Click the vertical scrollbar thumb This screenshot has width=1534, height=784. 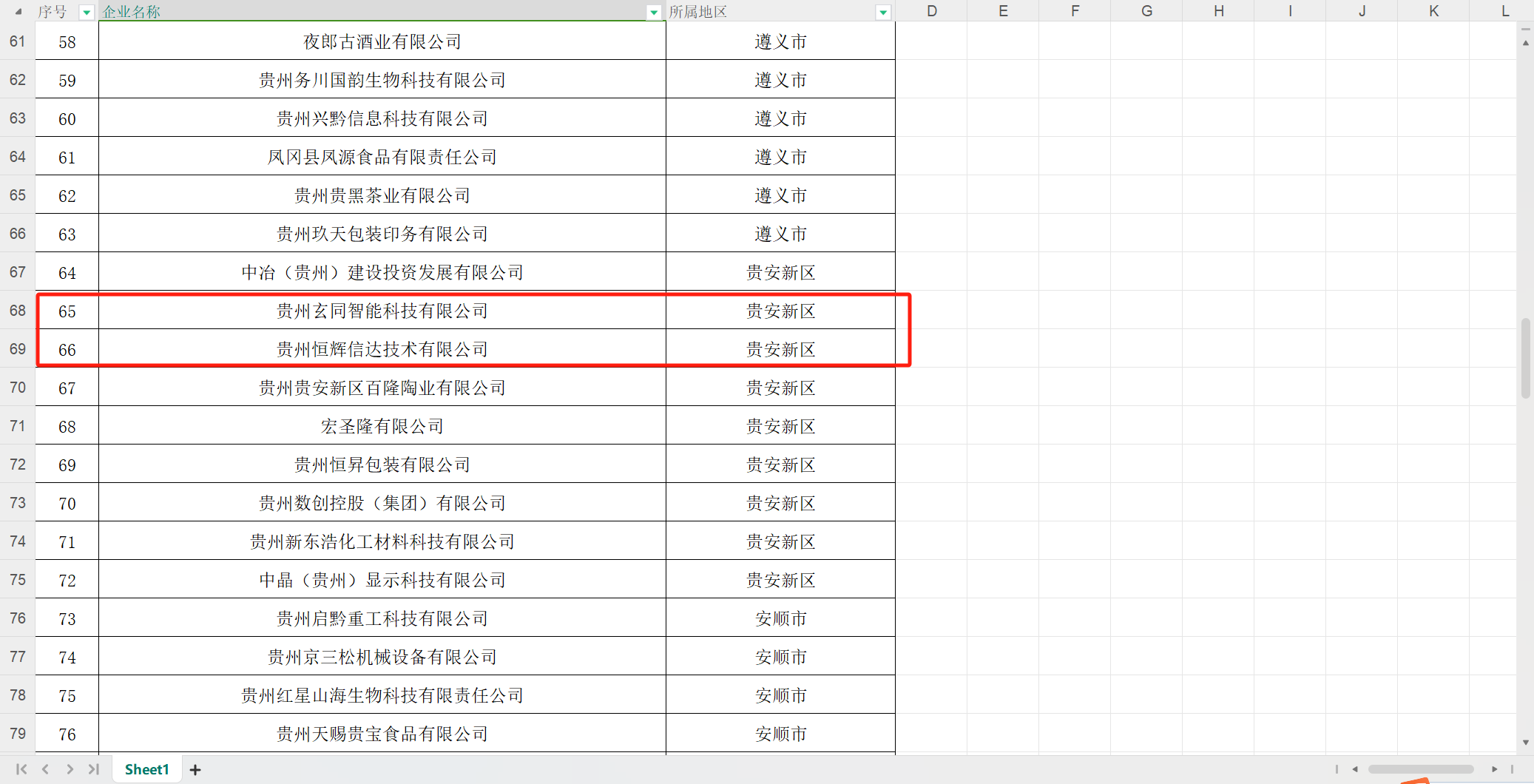point(1525,359)
